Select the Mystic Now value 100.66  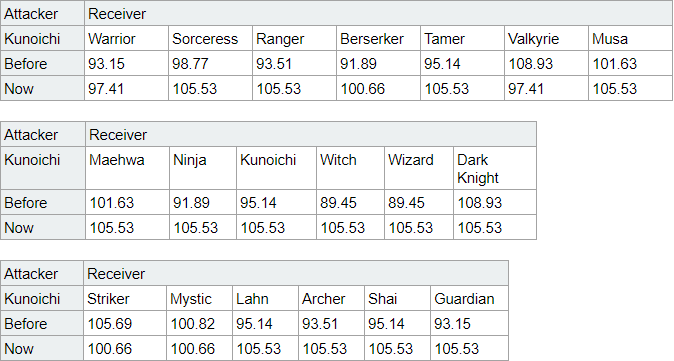point(199,349)
